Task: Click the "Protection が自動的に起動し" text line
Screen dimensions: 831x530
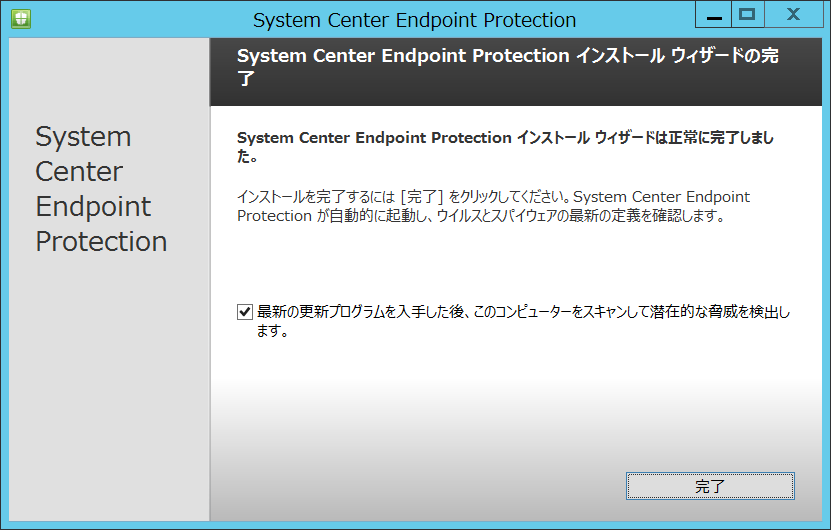Action: (x=481, y=216)
